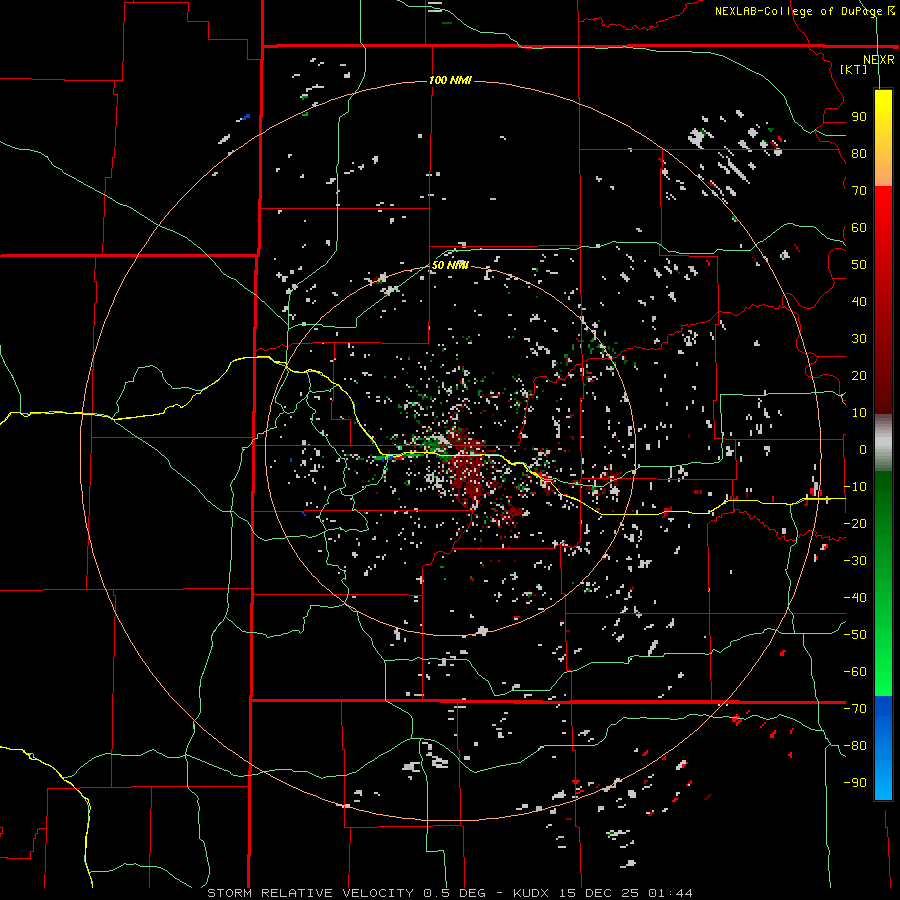Click the "15 DEC 25" date text
This screenshot has height=900, width=900.
click(x=599, y=893)
